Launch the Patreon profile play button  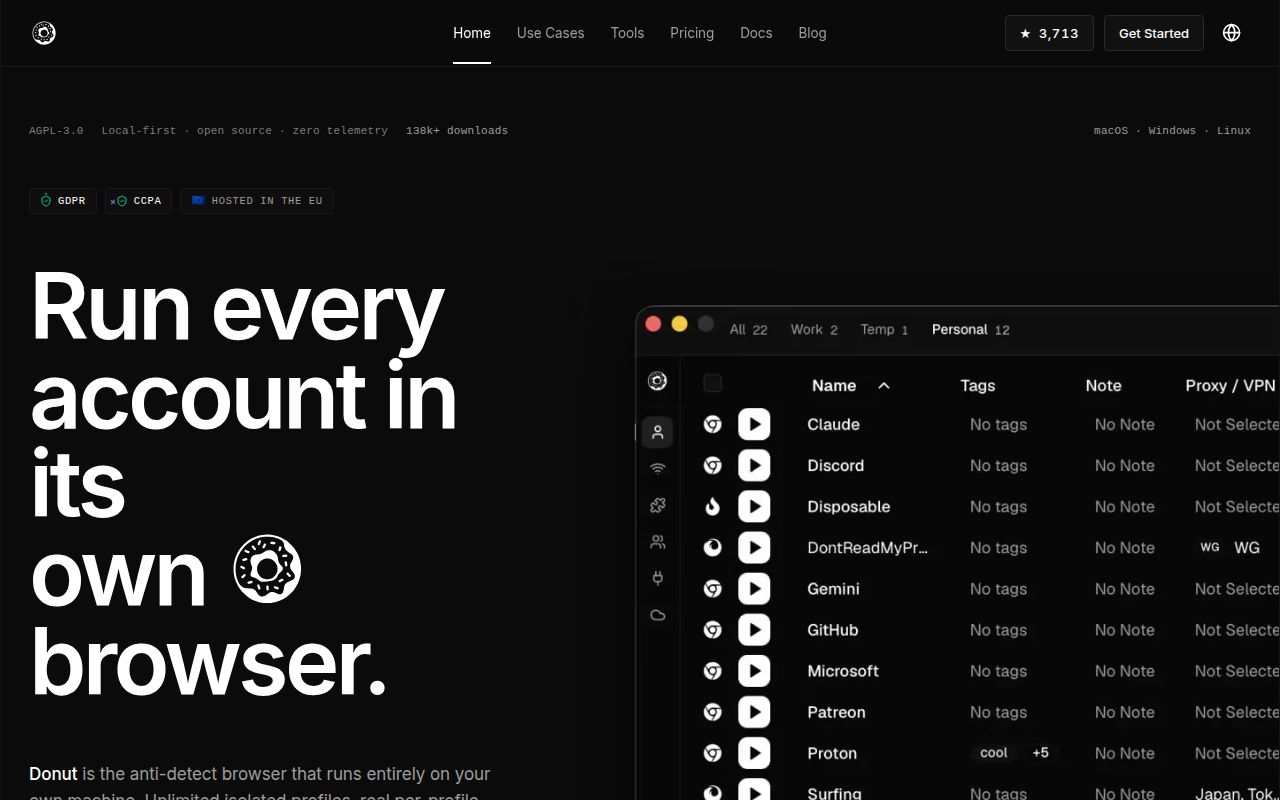754,712
